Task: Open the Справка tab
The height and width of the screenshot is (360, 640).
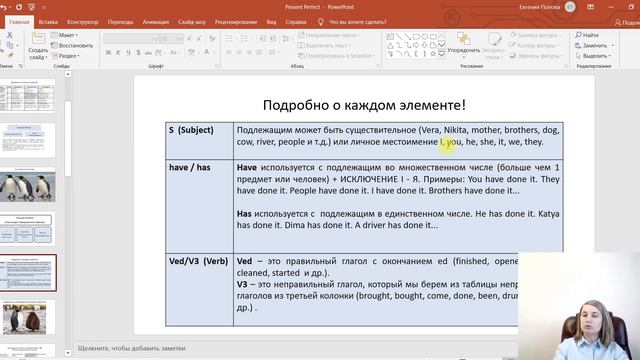Action: pyautogui.click(x=296, y=22)
